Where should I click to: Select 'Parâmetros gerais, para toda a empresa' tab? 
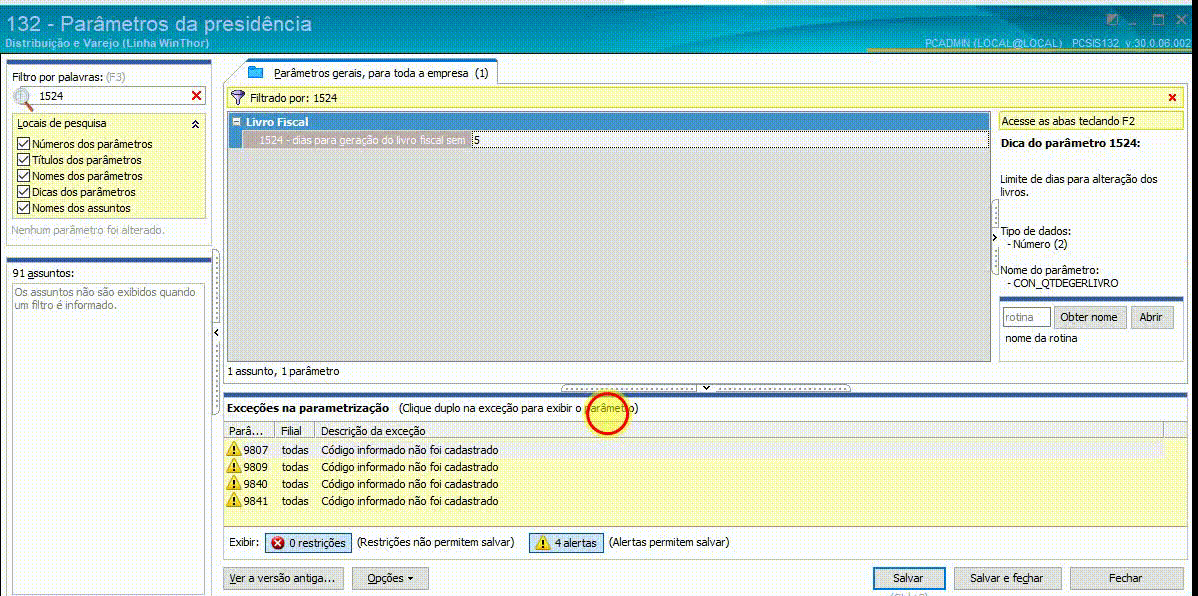pyautogui.click(x=371, y=73)
